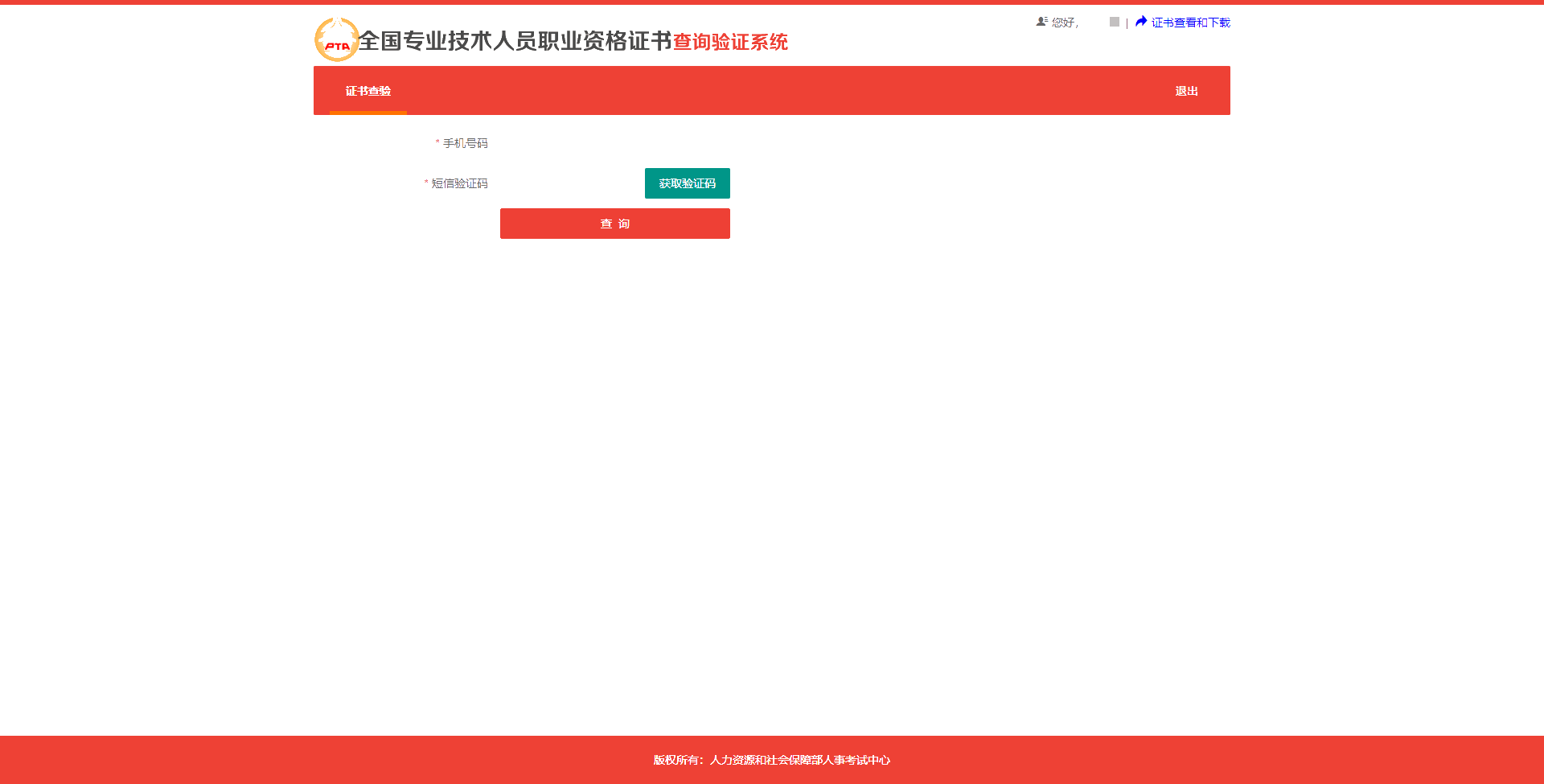The width and height of the screenshot is (1544, 784).
Task: Click the red asterisk before 短信验证码
Action: click(426, 183)
